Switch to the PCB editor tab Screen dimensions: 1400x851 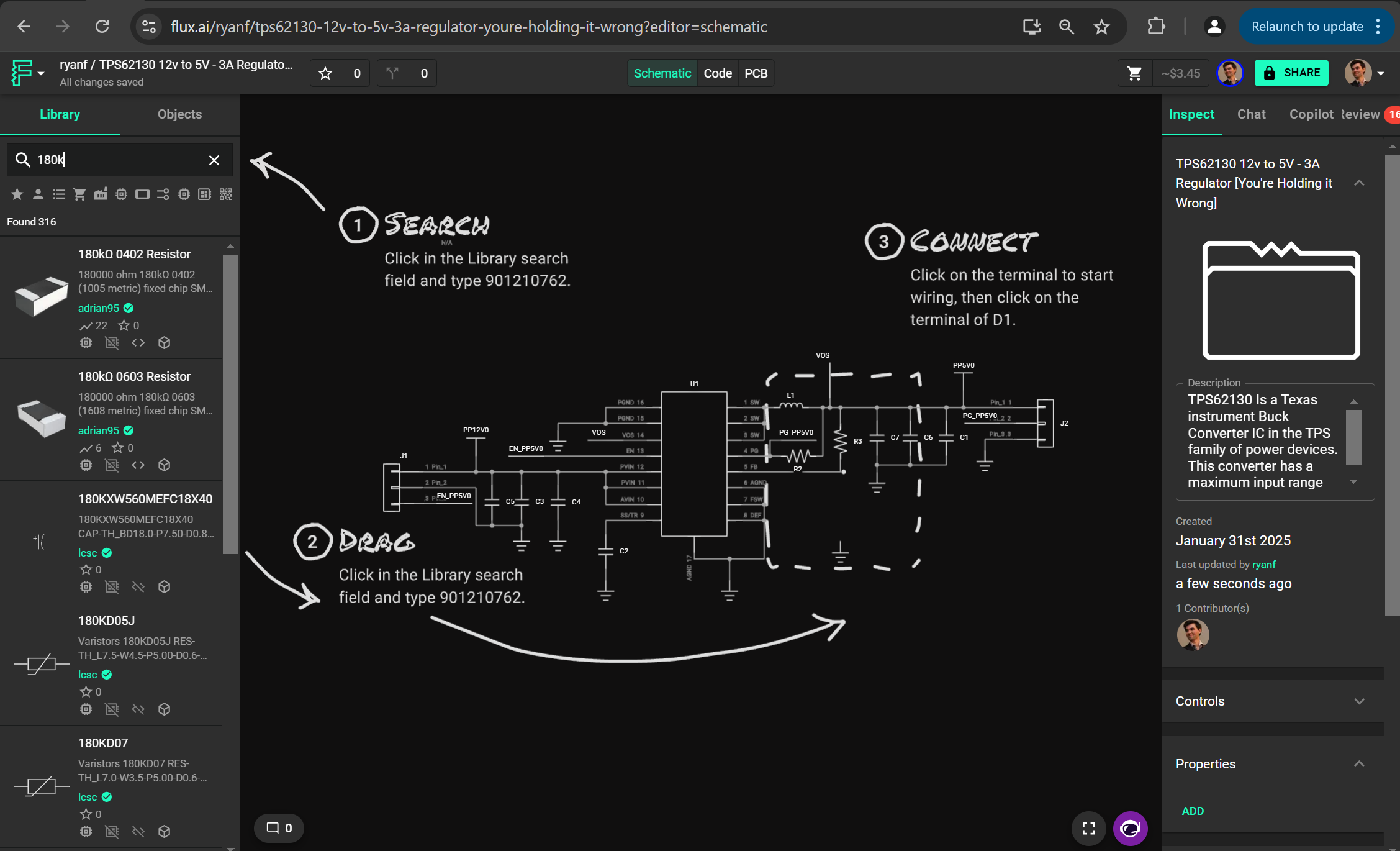756,73
